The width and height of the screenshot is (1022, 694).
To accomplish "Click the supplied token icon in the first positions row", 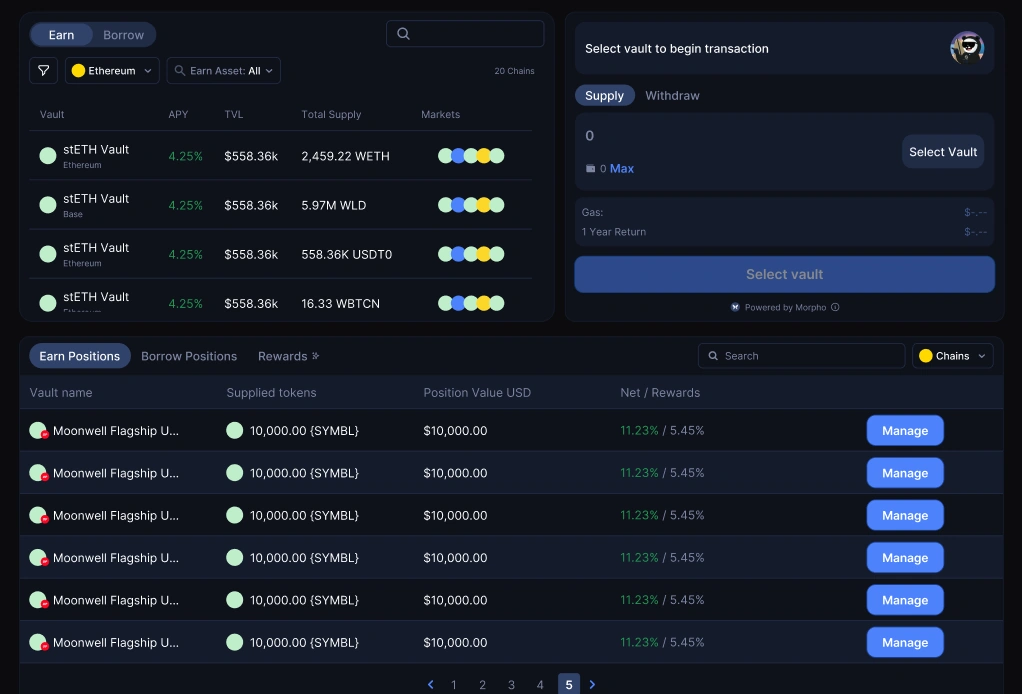I will [x=235, y=430].
